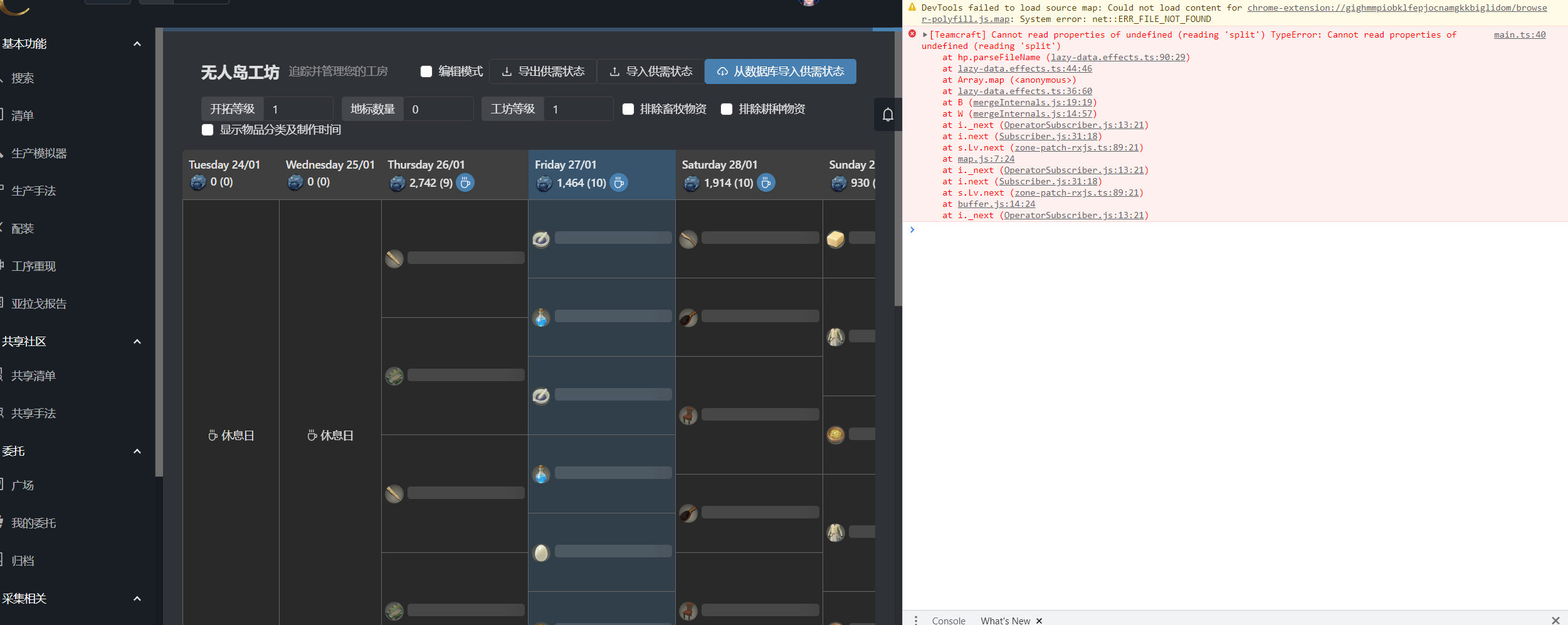Viewport: 1568px width, 625px height.
Task: Open the main.ts:40 source link
Action: click(x=1519, y=34)
